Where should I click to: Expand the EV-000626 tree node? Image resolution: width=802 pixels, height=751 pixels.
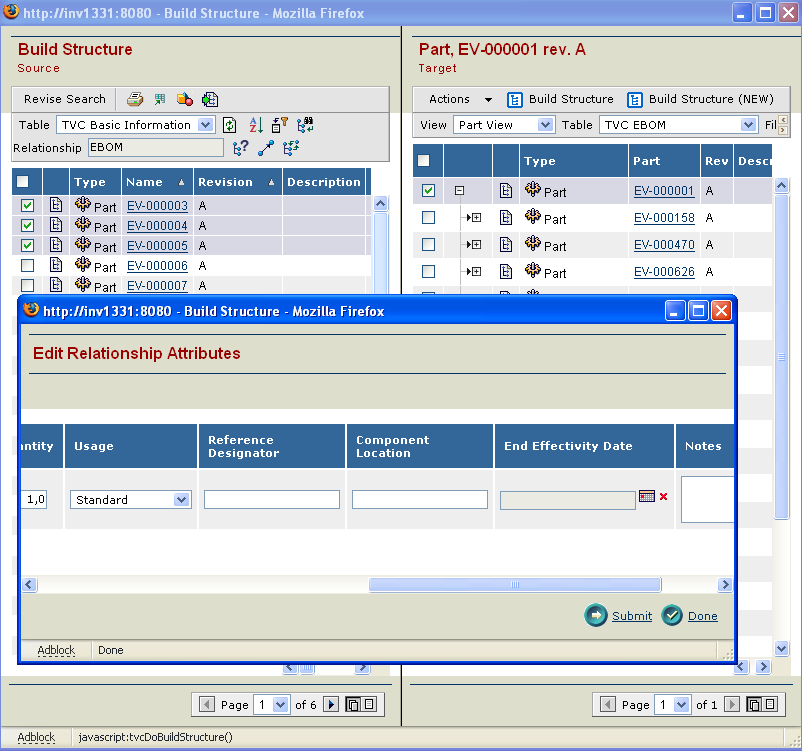(475, 272)
